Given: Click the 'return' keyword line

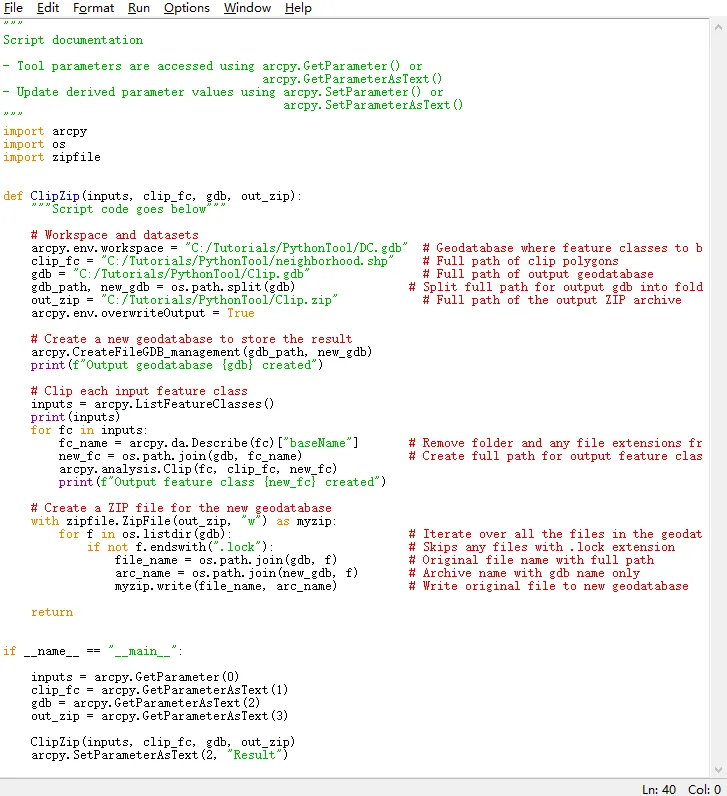Looking at the screenshot, I should click(52, 612).
